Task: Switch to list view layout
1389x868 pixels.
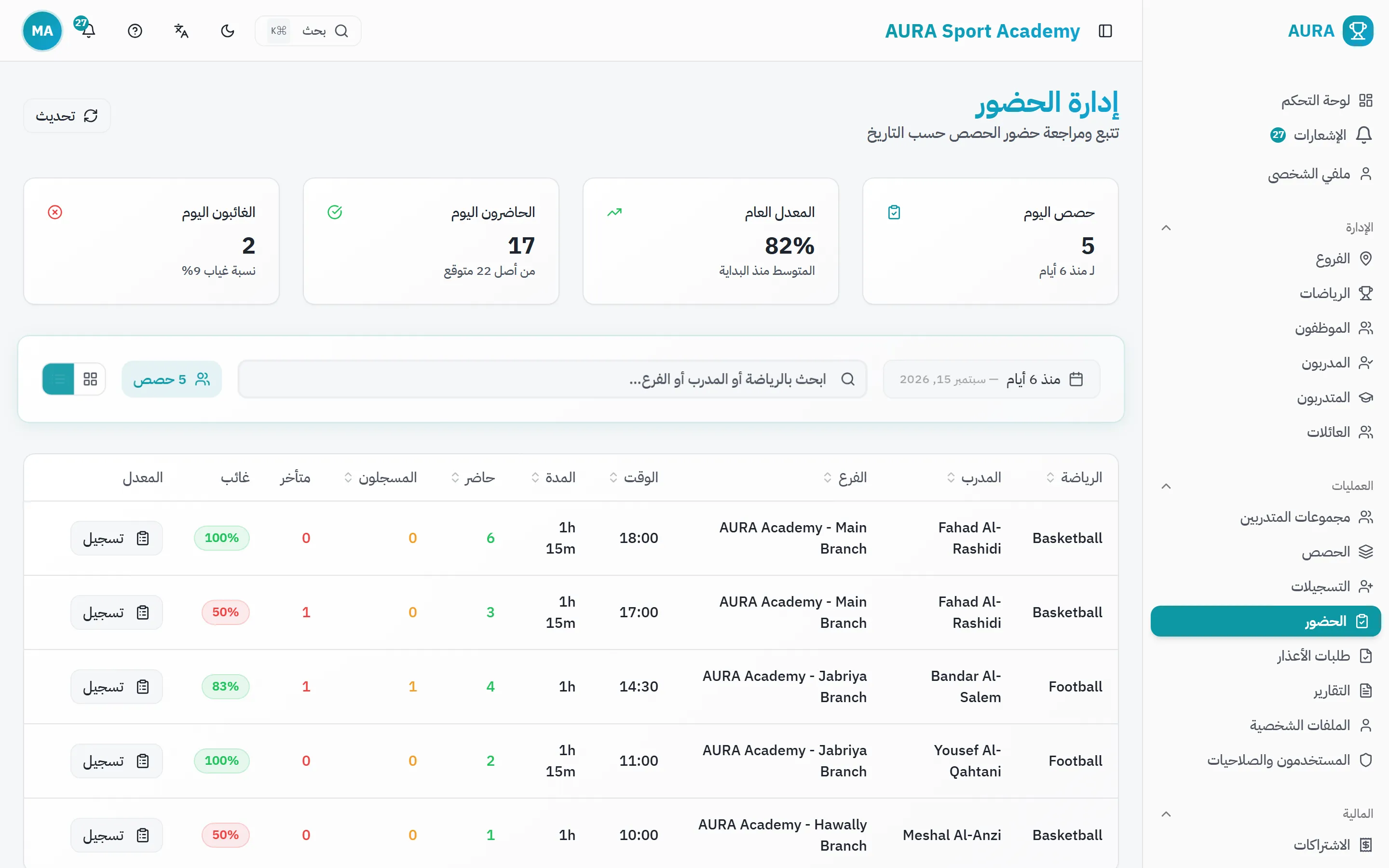Action: click(58, 379)
